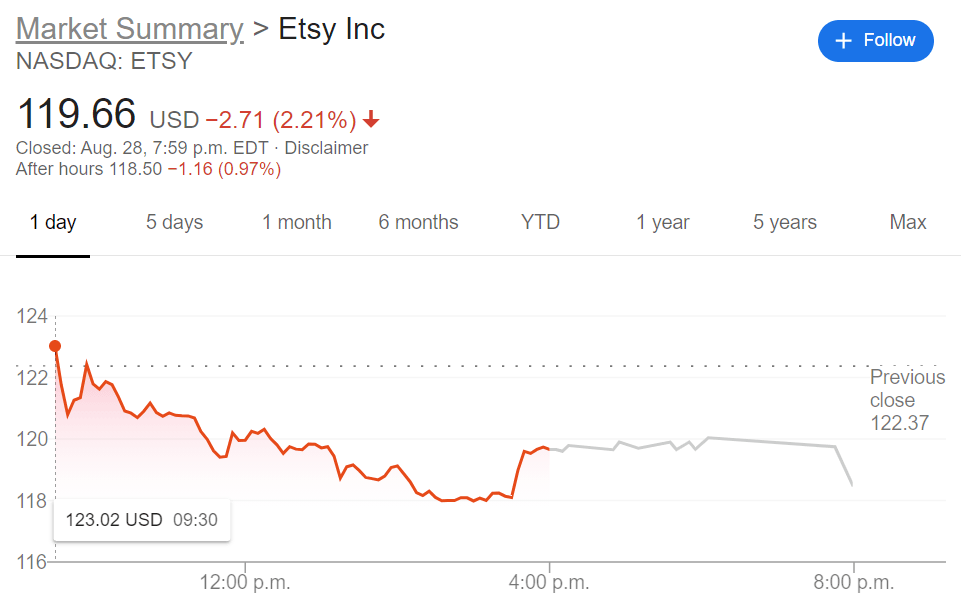The image size is (961, 612).
Task: Click the 123.02 USD 09:30 tooltip
Action: pos(142,520)
